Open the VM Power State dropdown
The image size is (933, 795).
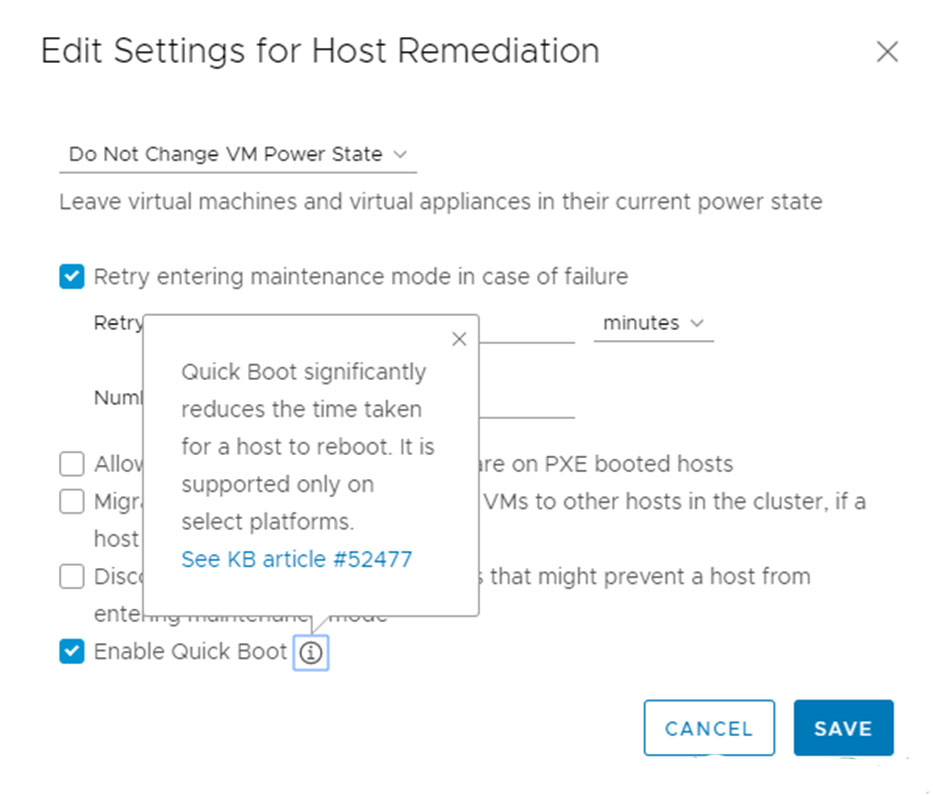pos(237,154)
